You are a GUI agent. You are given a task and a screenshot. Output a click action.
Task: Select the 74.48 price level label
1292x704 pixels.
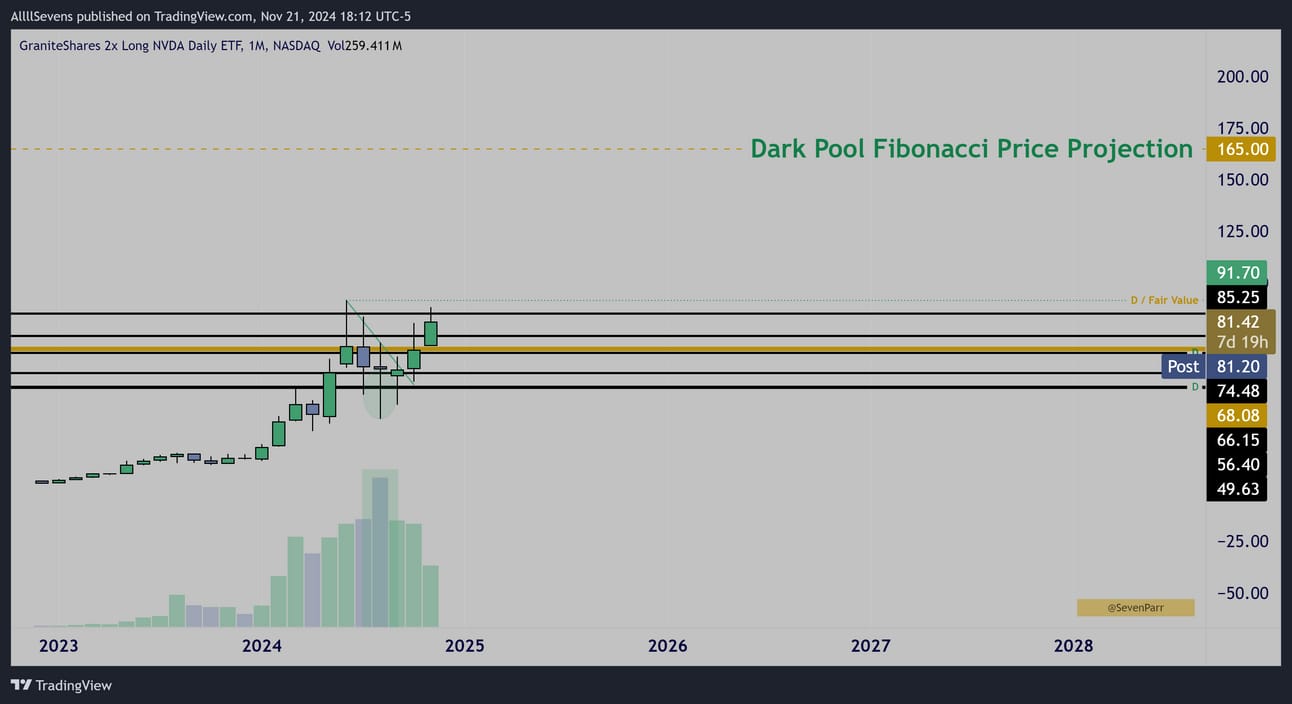tap(1236, 391)
